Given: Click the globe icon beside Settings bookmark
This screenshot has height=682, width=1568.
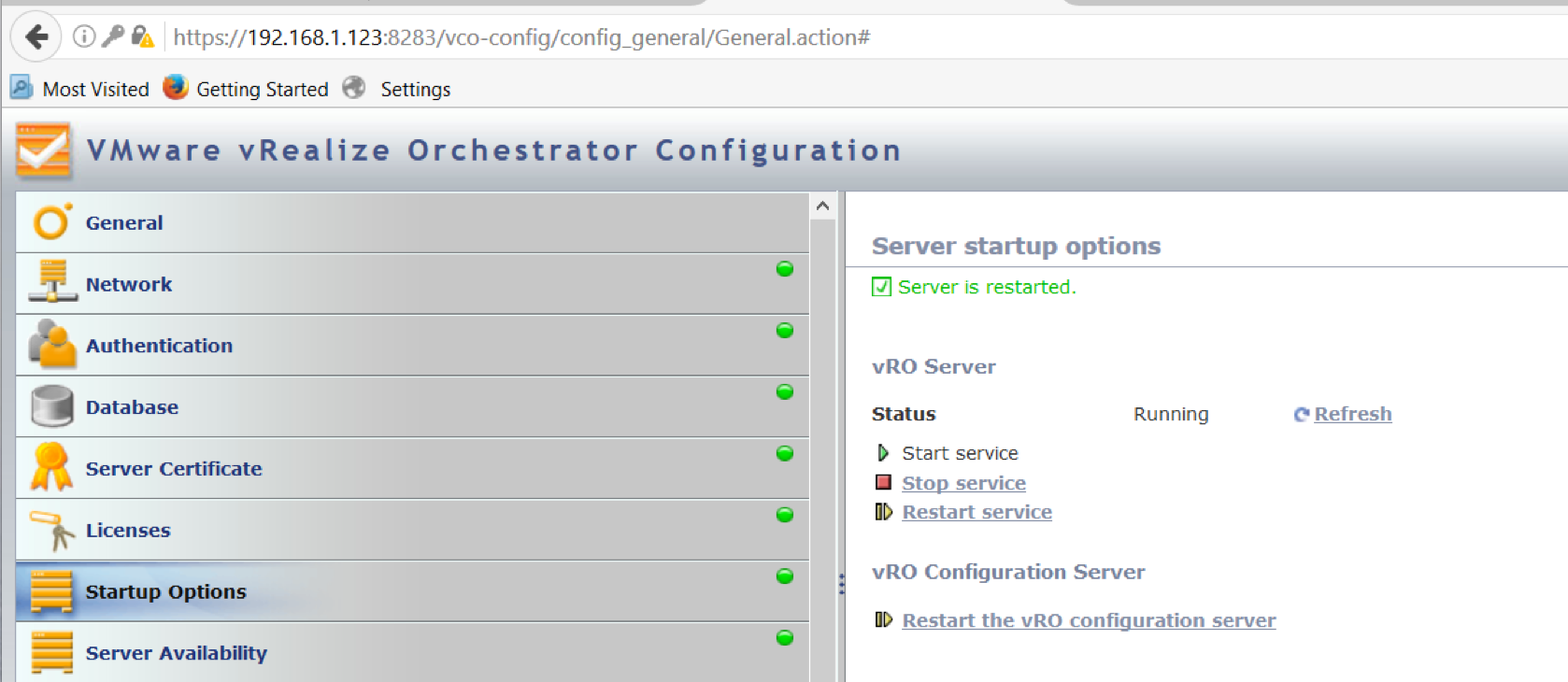Looking at the screenshot, I should (x=354, y=87).
